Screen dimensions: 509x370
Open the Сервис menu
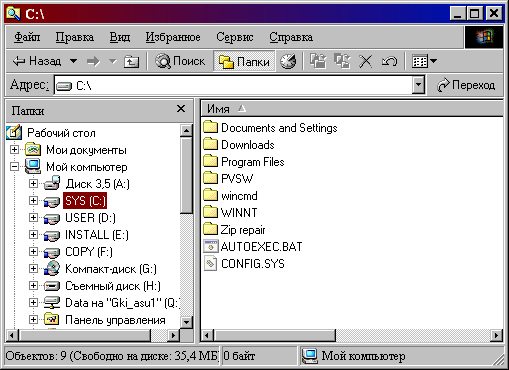pyautogui.click(x=235, y=37)
